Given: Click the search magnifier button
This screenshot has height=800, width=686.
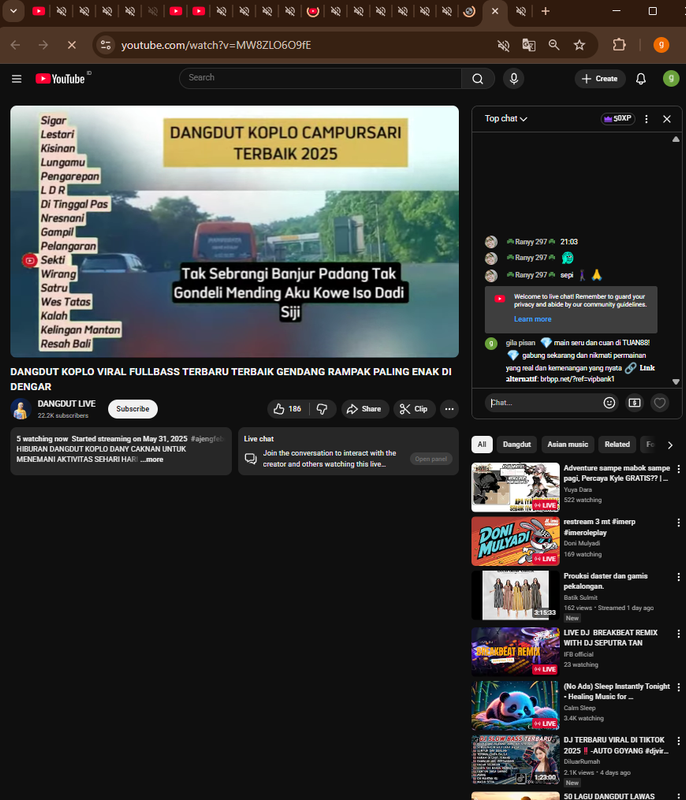Looking at the screenshot, I should (477, 79).
